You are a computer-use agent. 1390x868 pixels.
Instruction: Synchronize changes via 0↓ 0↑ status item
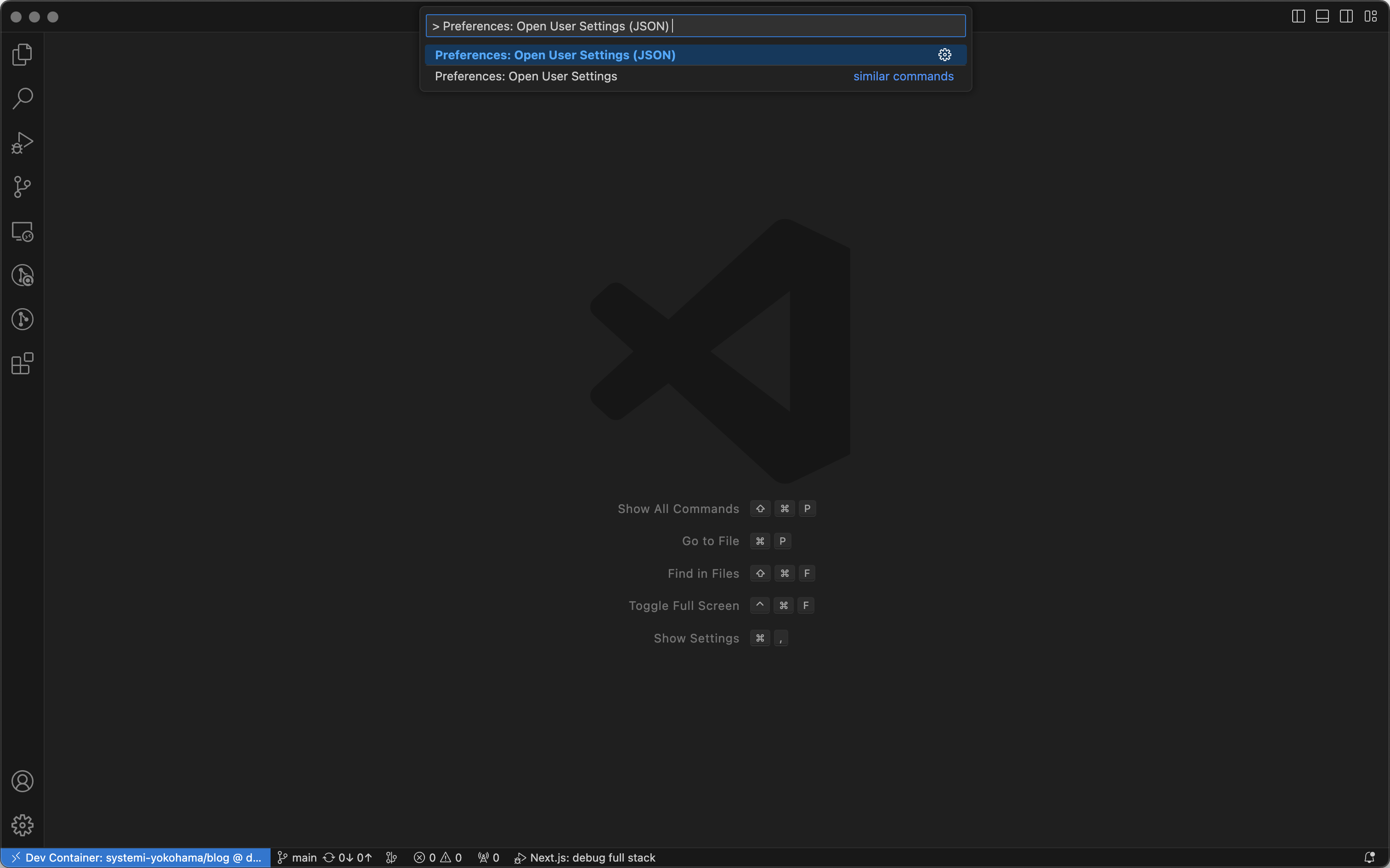(347, 857)
